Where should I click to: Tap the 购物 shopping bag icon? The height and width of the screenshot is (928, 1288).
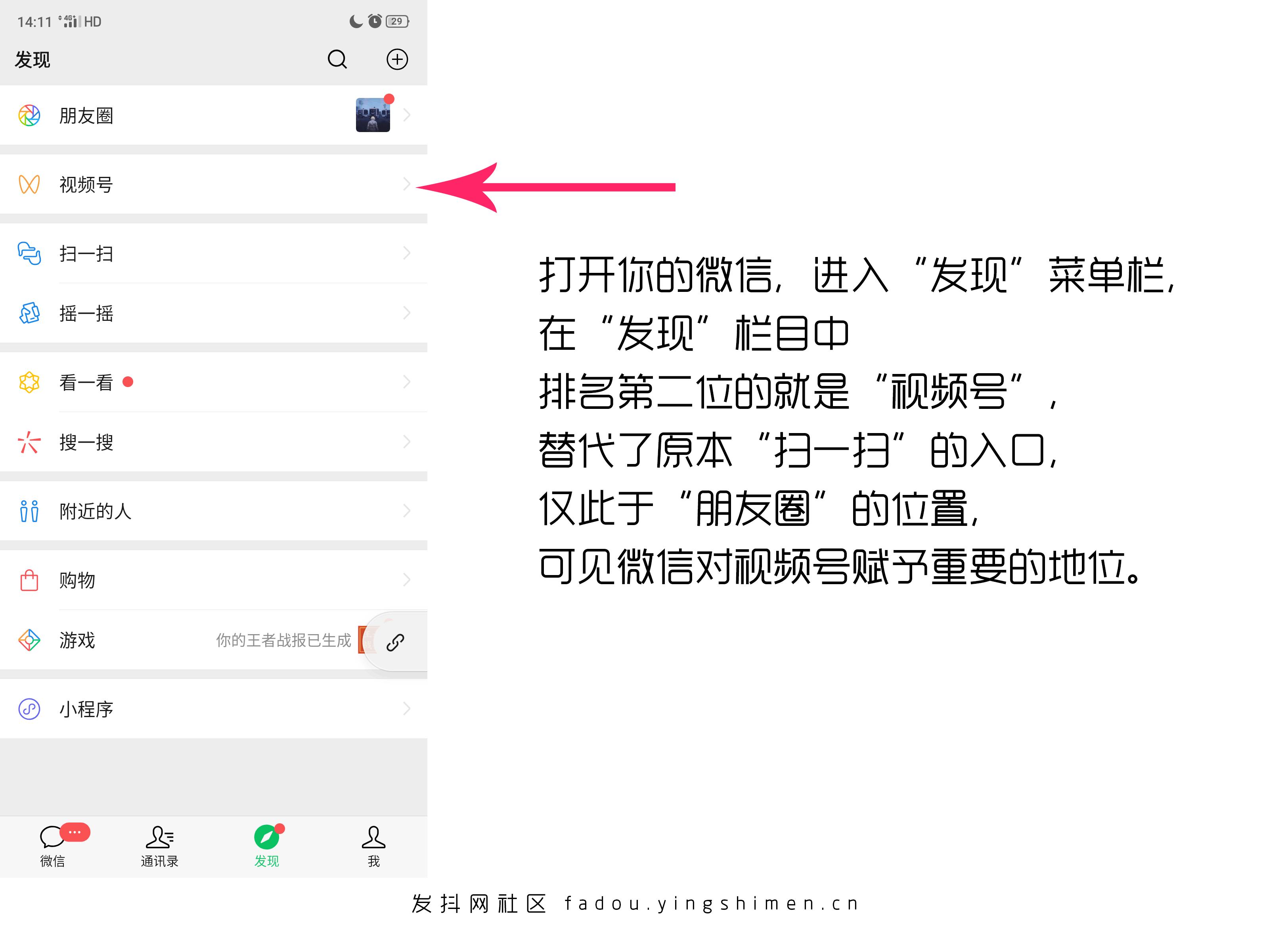(29, 580)
